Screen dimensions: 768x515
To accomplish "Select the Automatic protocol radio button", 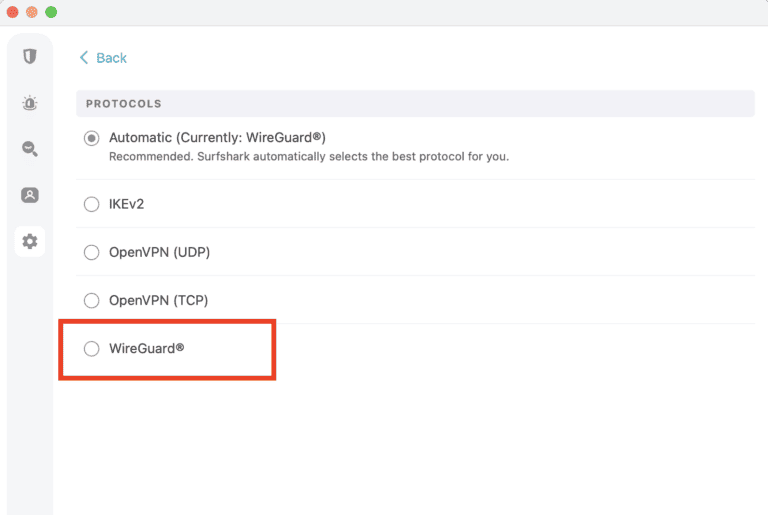I will pyautogui.click(x=92, y=138).
